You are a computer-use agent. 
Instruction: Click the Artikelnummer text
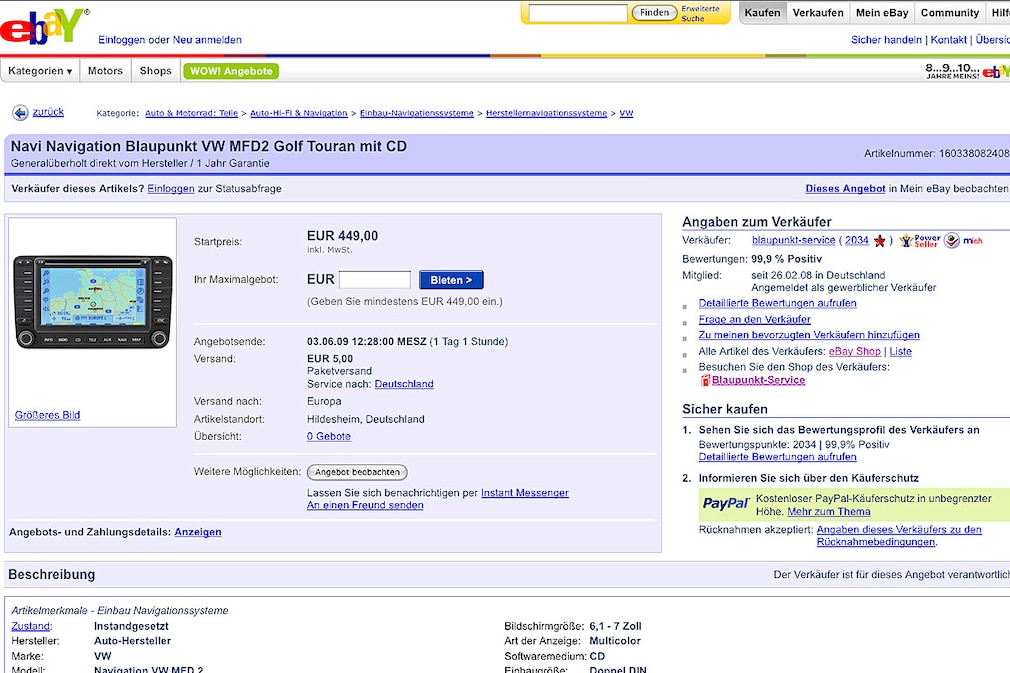[x=937, y=153]
